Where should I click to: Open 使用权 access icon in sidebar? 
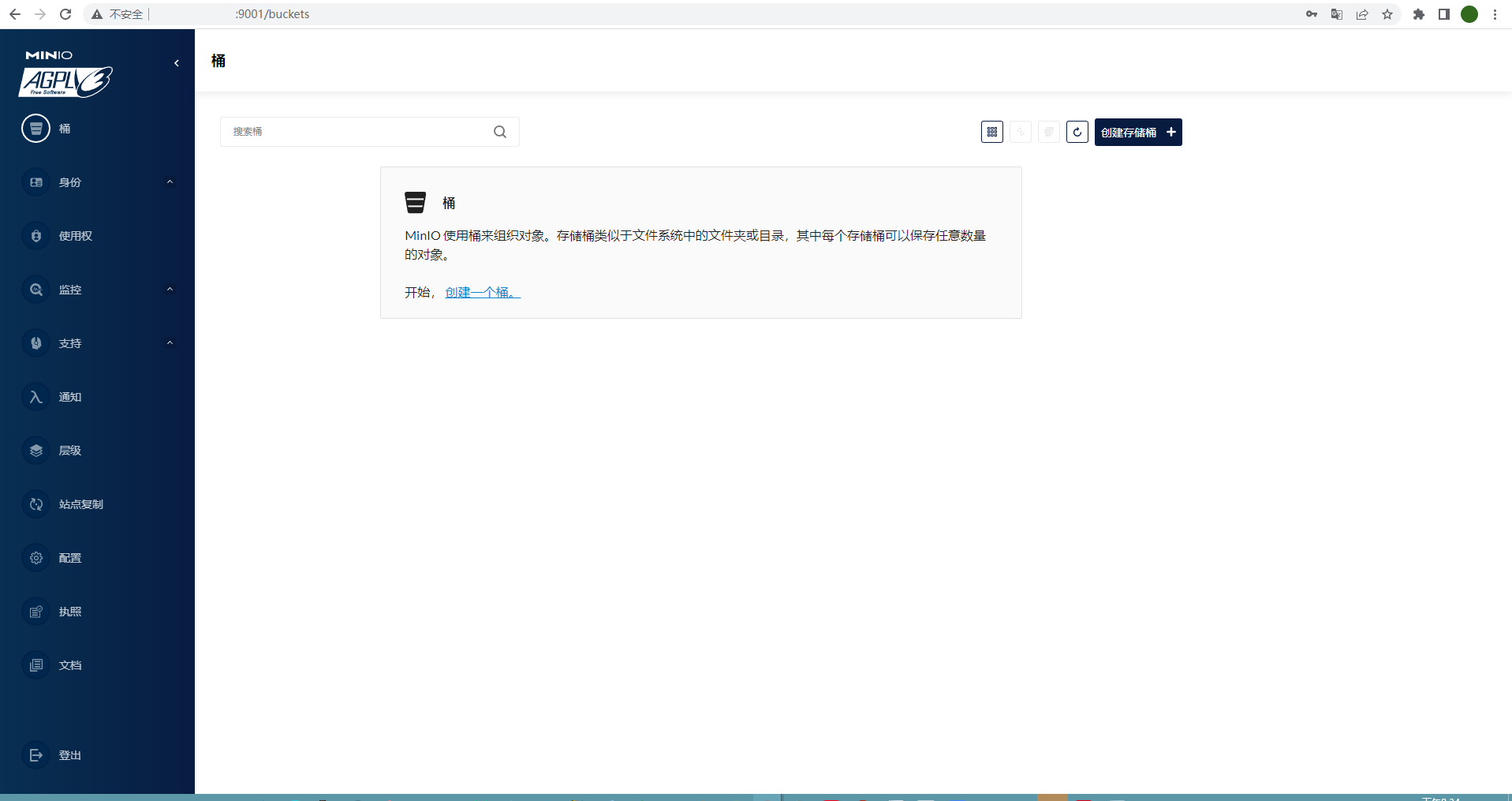click(35, 236)
